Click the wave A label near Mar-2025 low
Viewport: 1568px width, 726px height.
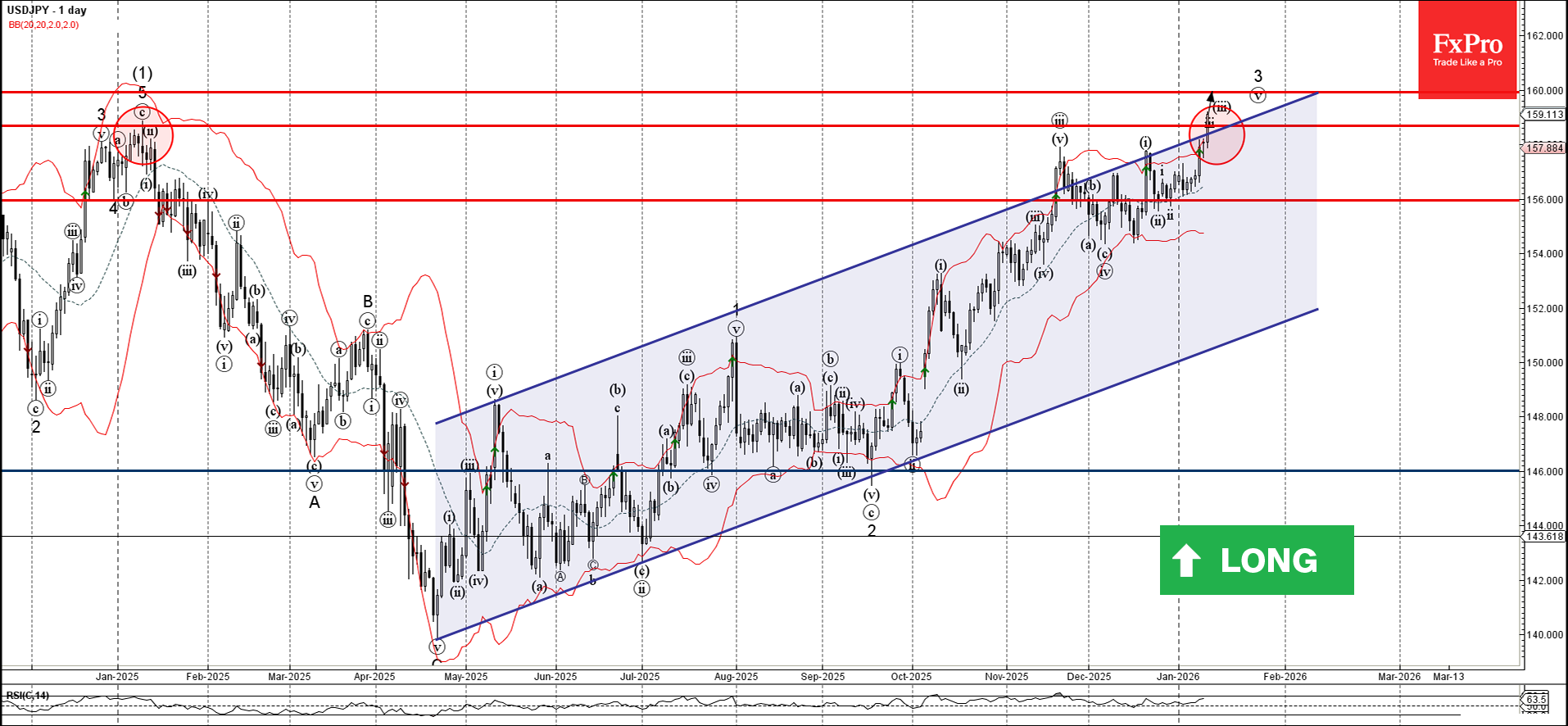[315, 502]
